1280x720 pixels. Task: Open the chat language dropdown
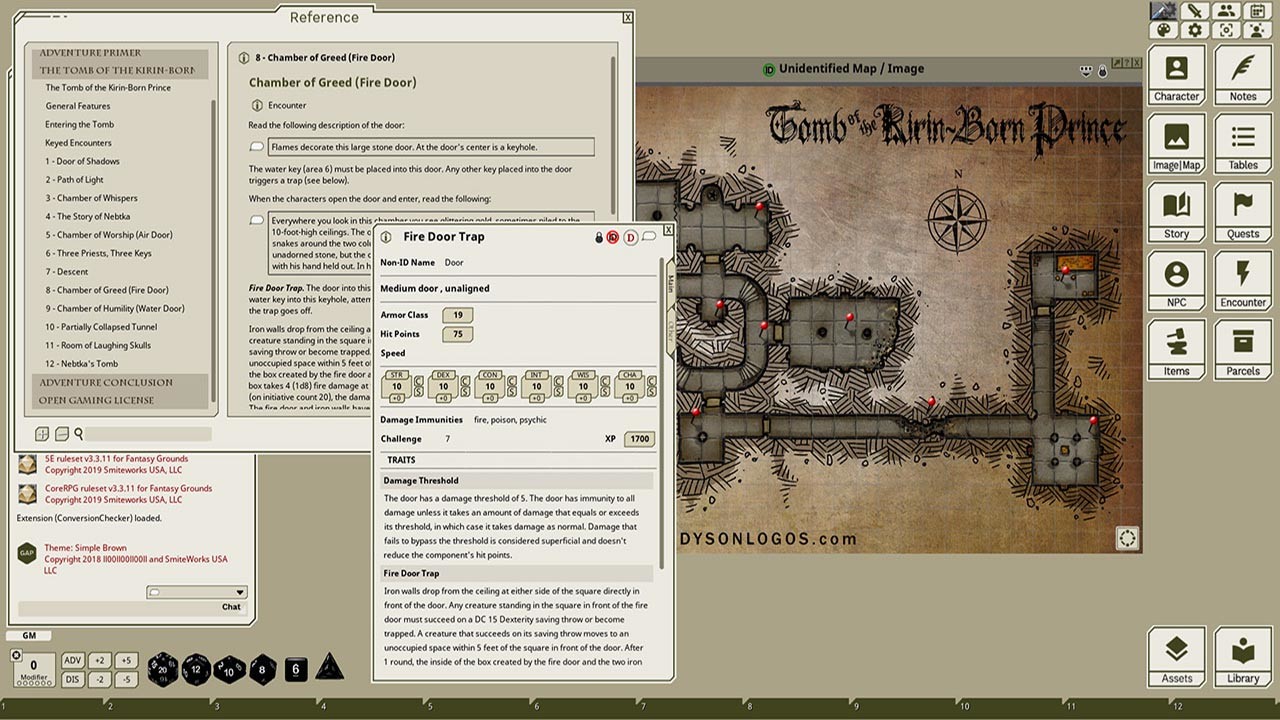coord(196,592)
